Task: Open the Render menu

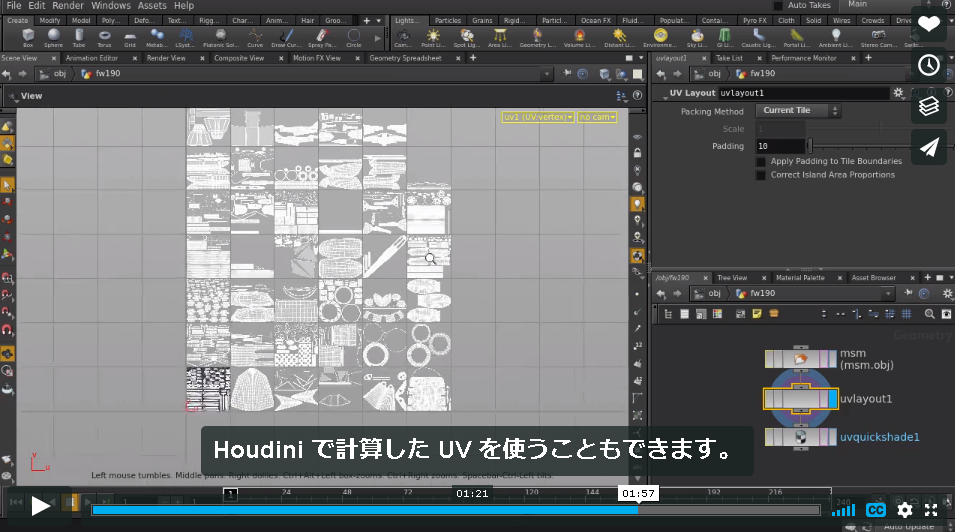Action: coord(68,5)
